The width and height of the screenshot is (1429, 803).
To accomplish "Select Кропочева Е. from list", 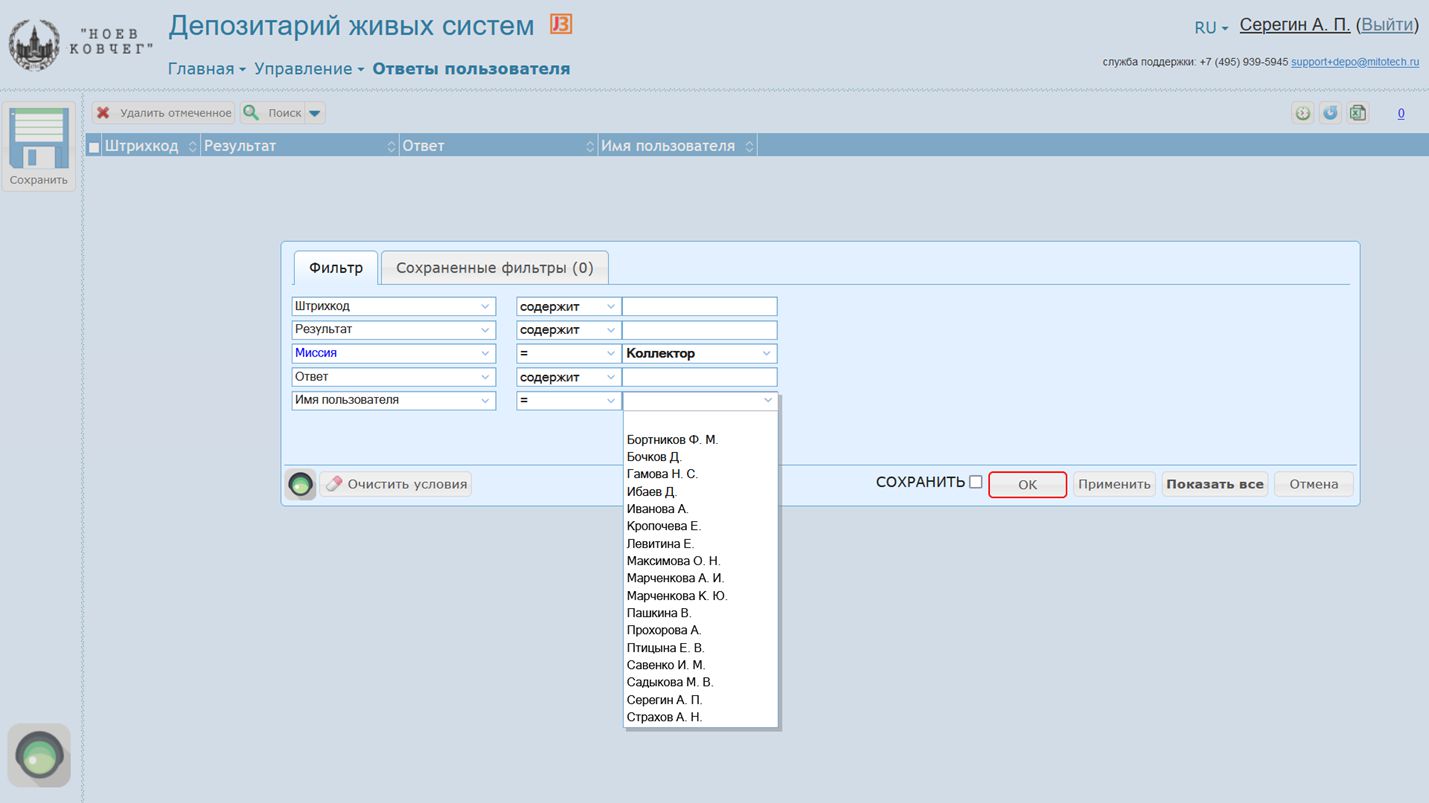I will tap(700, 526).
